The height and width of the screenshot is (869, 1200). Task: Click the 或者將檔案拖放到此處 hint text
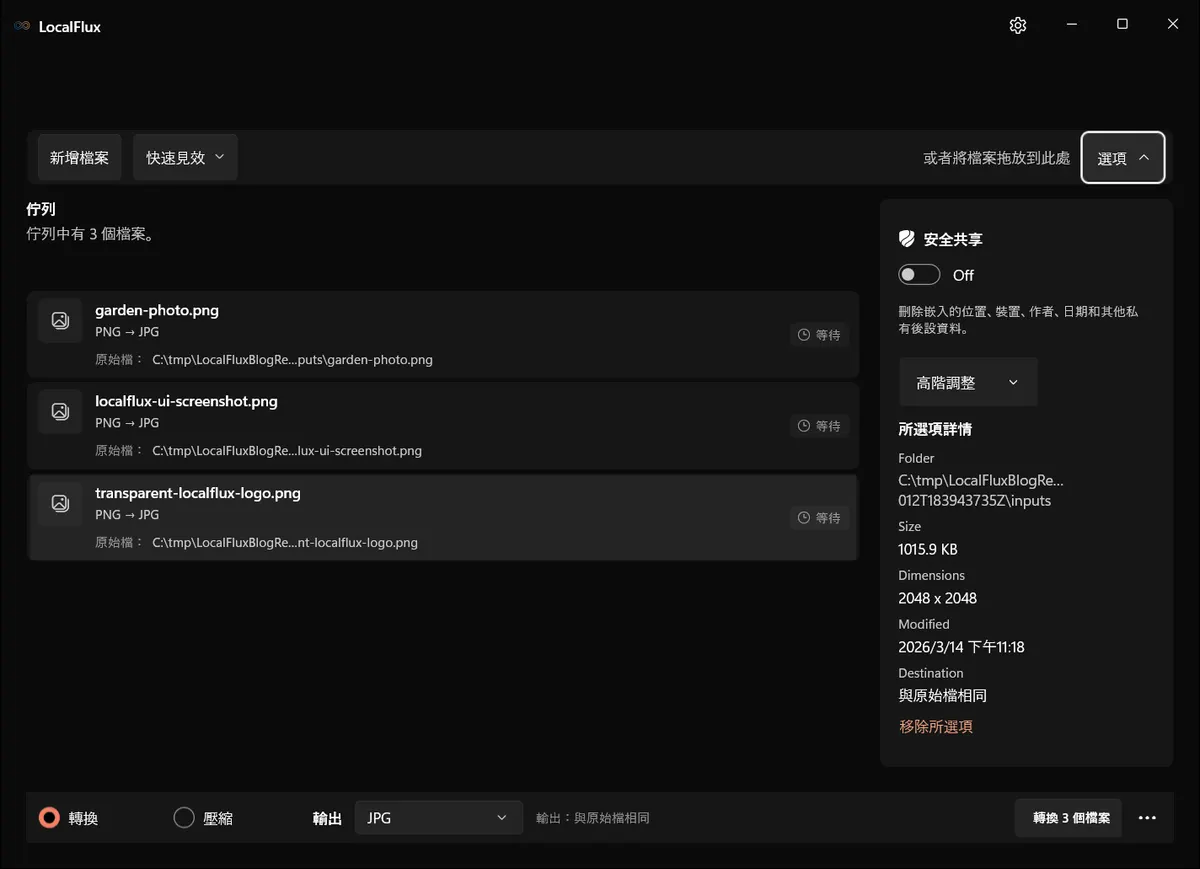[x=996, y=158]
